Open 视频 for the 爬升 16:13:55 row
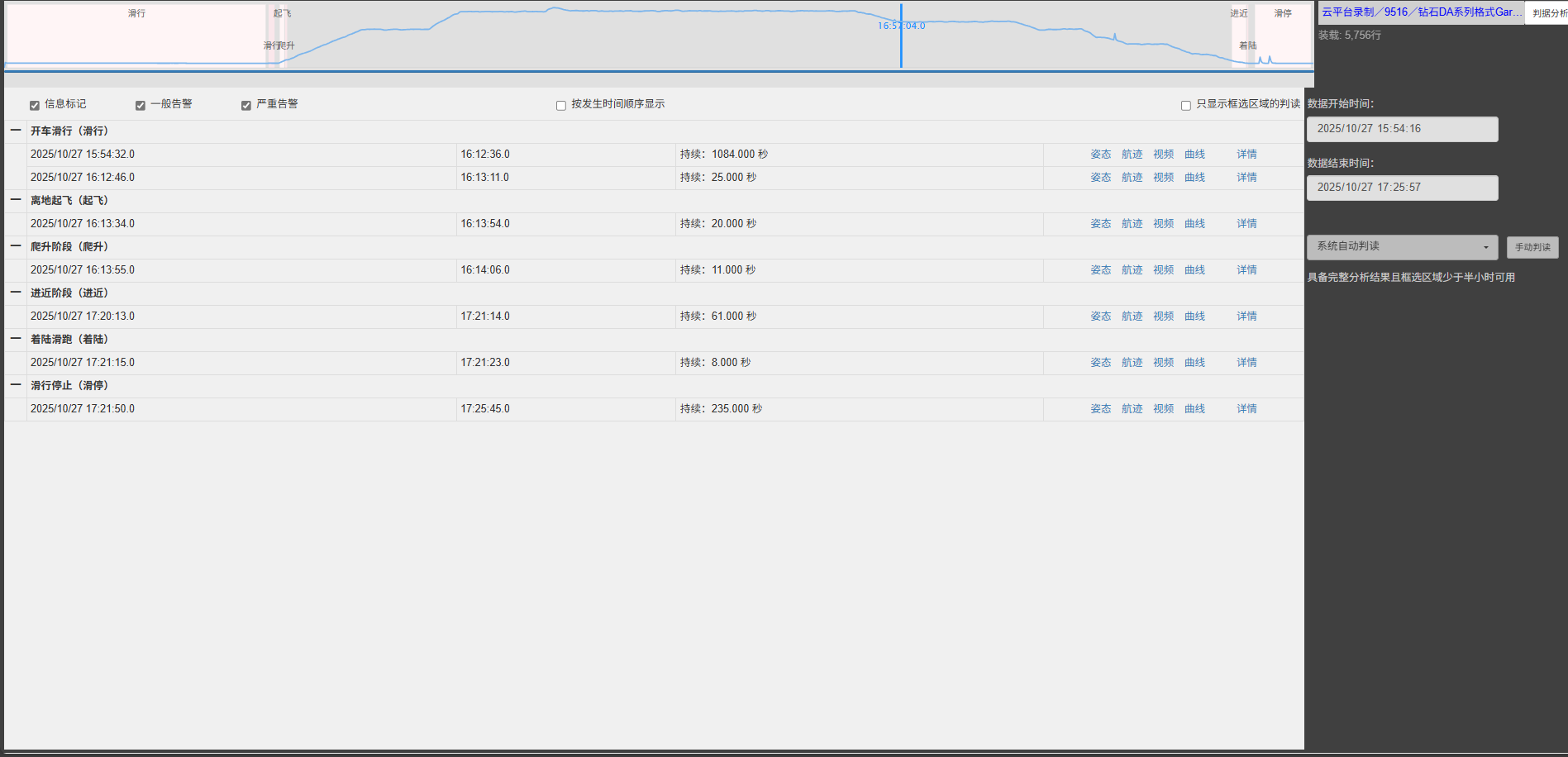The width and height of the screenshot is (1568, 757). (x=1163, y=270)
